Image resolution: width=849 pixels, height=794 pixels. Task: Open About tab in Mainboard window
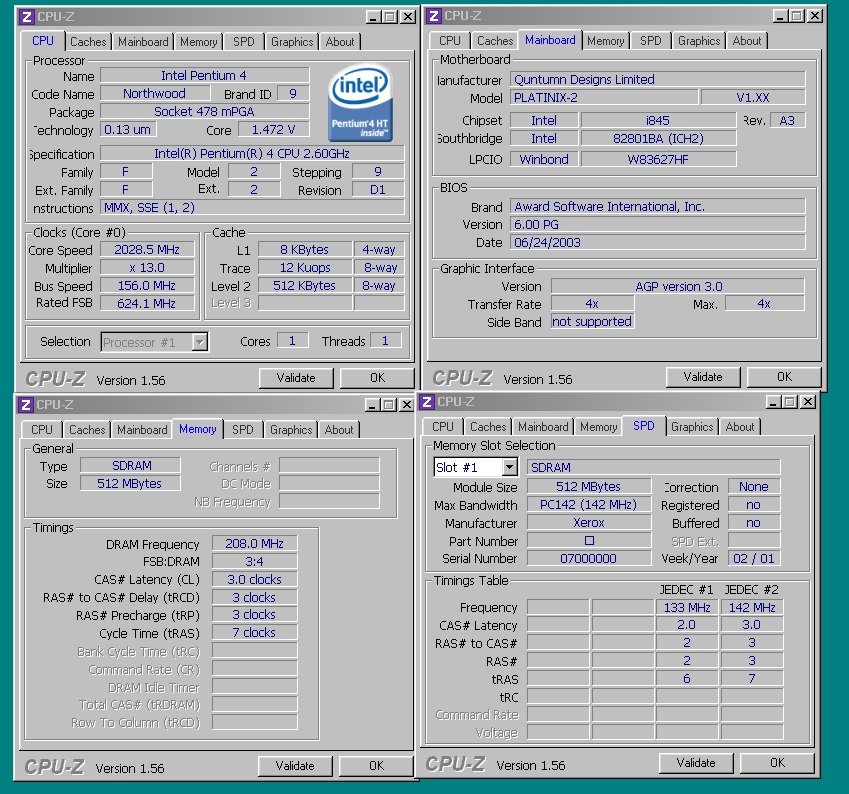click(747, 41)
